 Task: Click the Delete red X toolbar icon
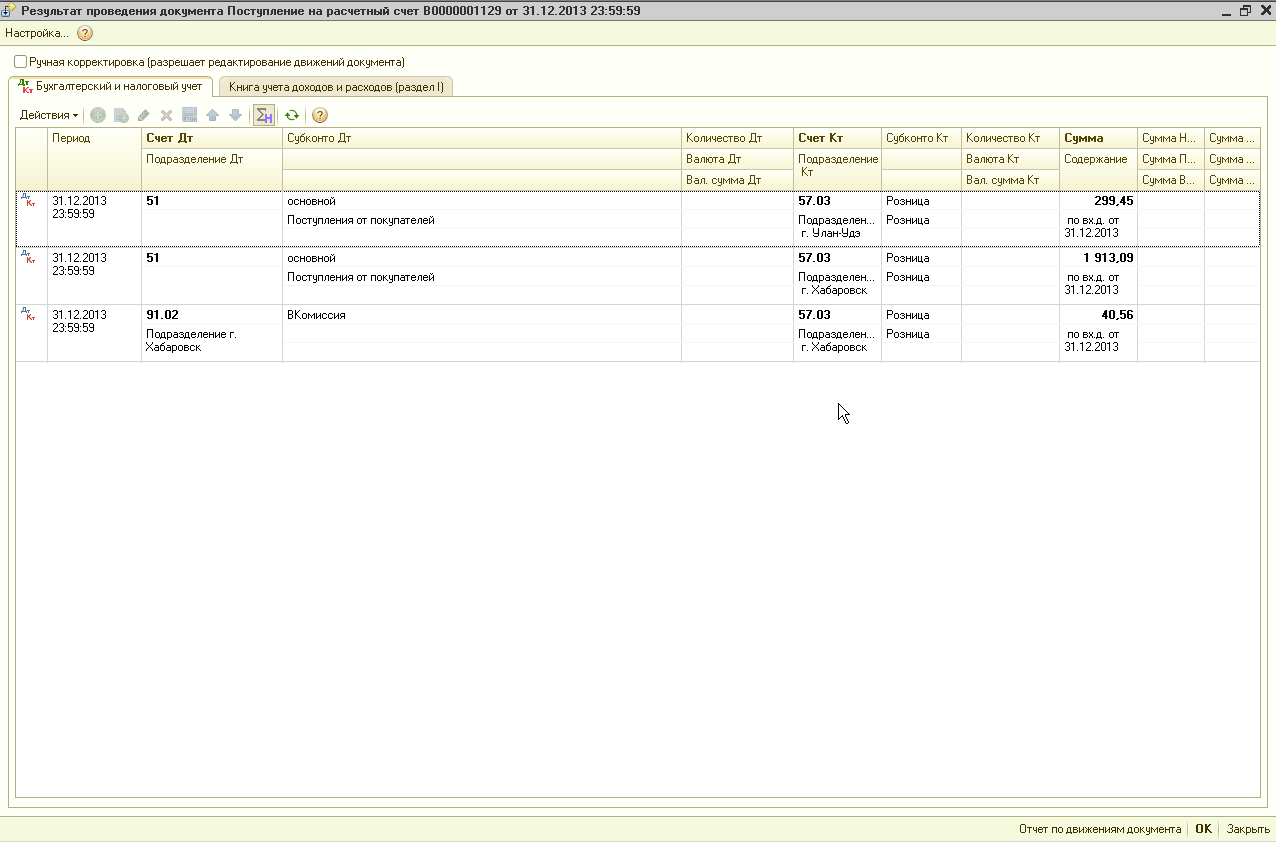pos(167,115)
